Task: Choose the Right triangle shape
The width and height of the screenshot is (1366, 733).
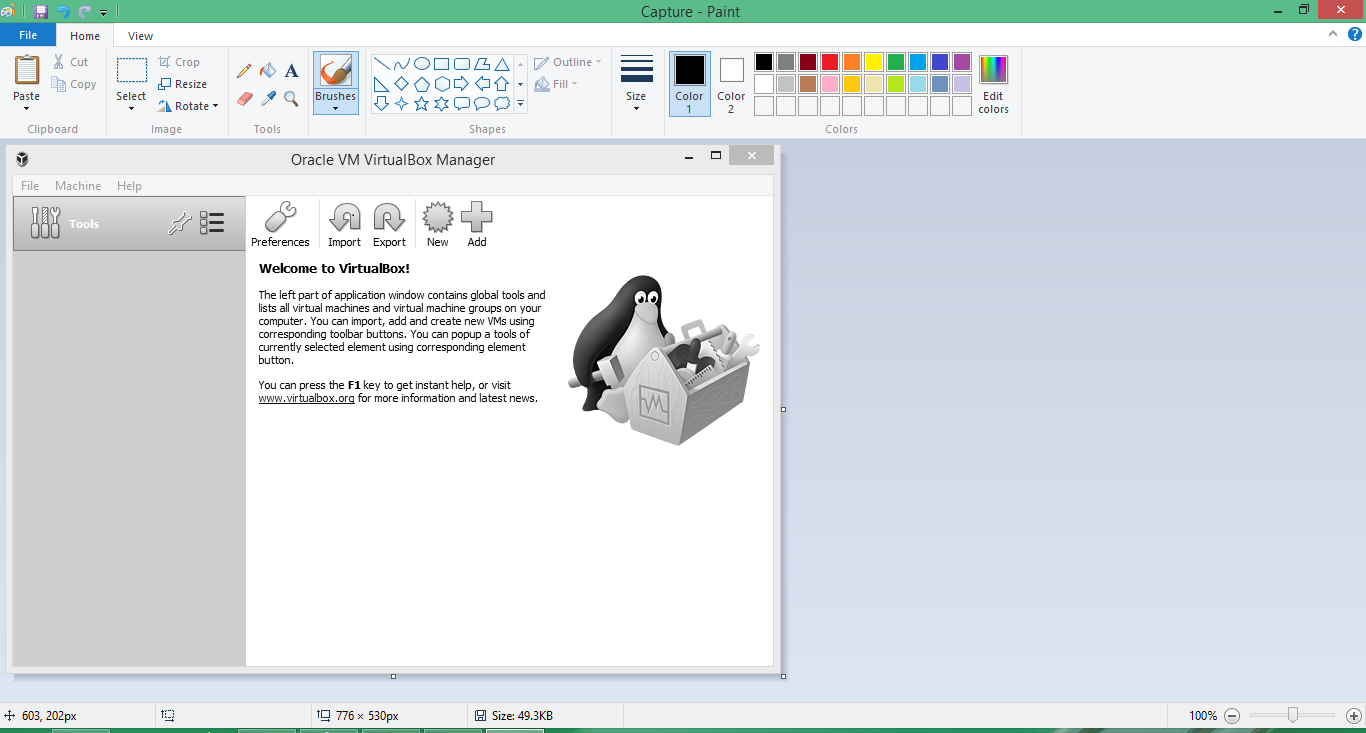Action: coord(382,84)
